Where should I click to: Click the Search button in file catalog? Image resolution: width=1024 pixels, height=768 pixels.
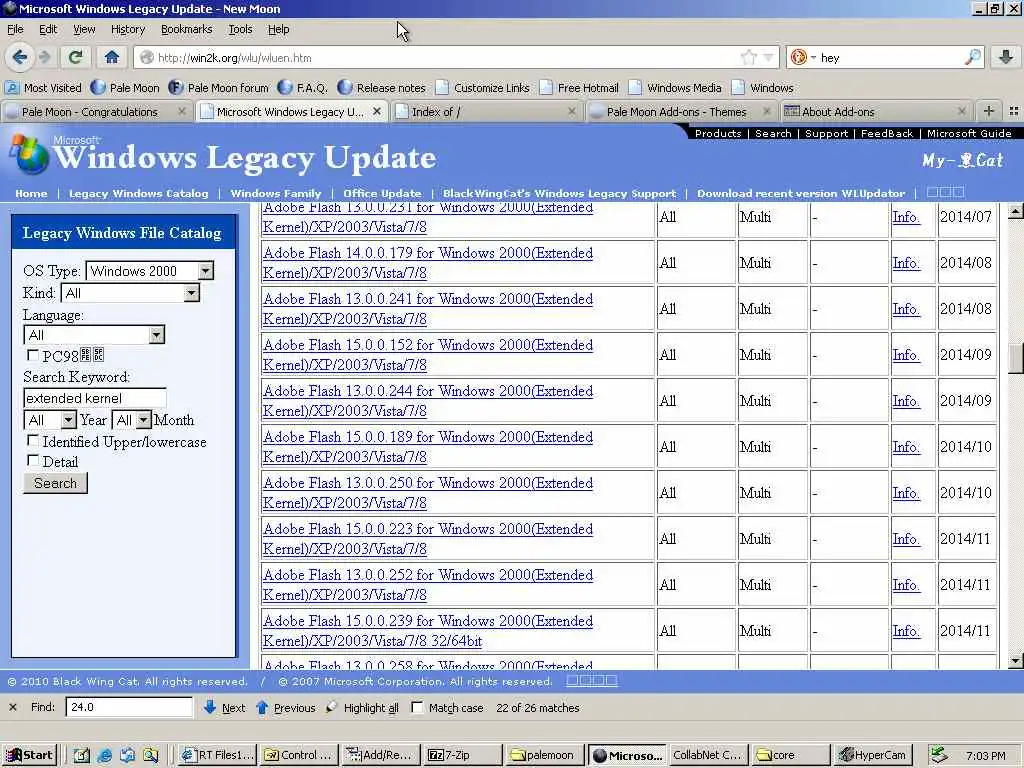[x=56, y=483]
